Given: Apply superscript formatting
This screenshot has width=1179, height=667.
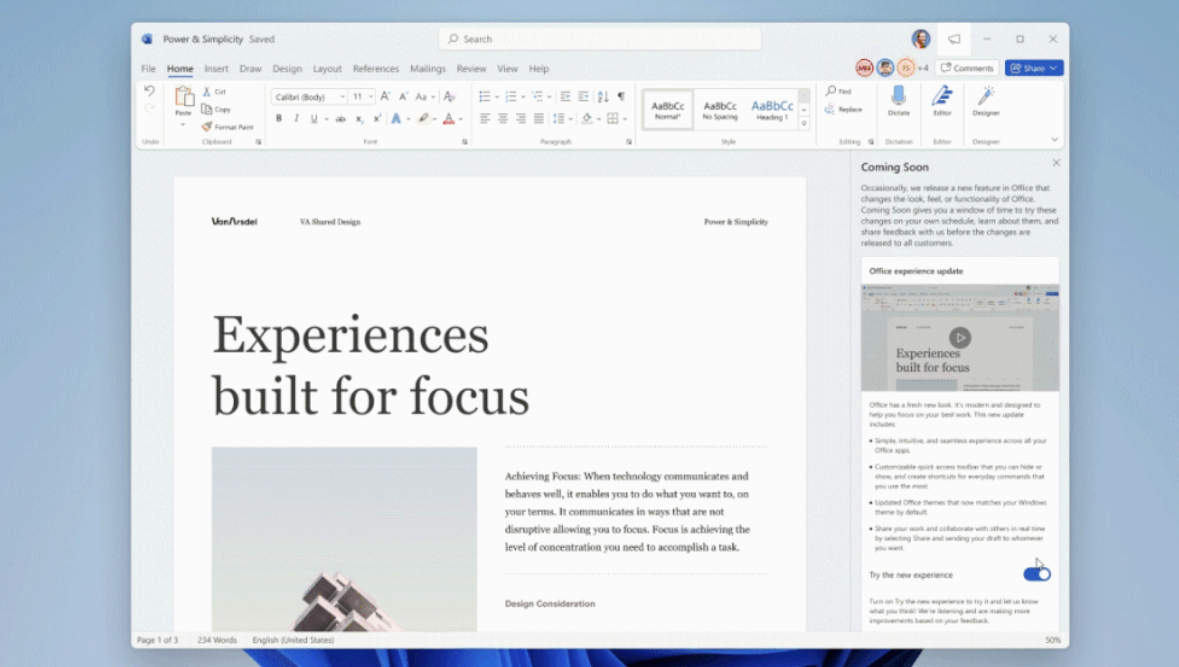Looking at the screenshot, I should (377, 119).
